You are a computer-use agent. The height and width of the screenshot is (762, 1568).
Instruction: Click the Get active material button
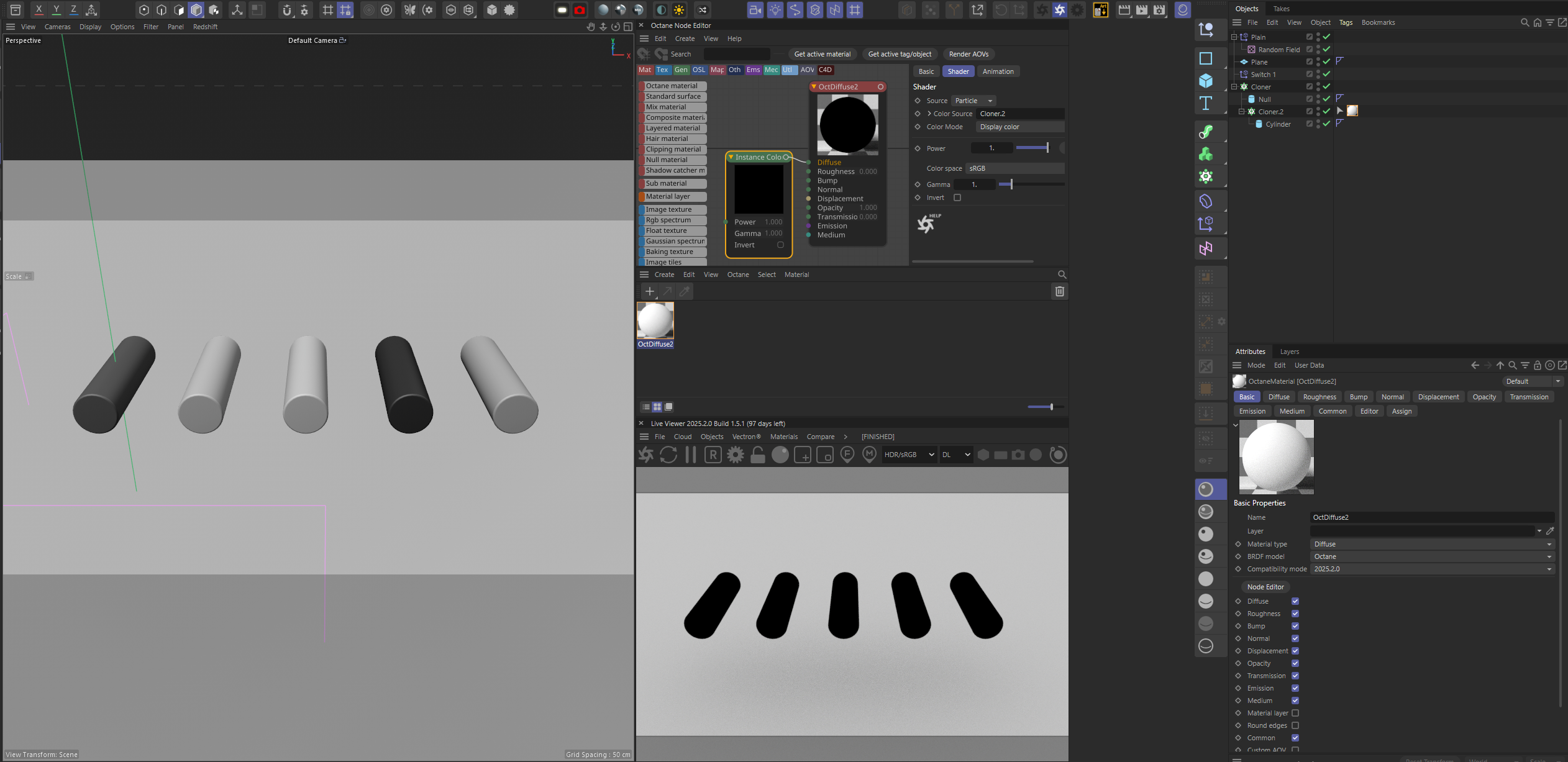822,54
